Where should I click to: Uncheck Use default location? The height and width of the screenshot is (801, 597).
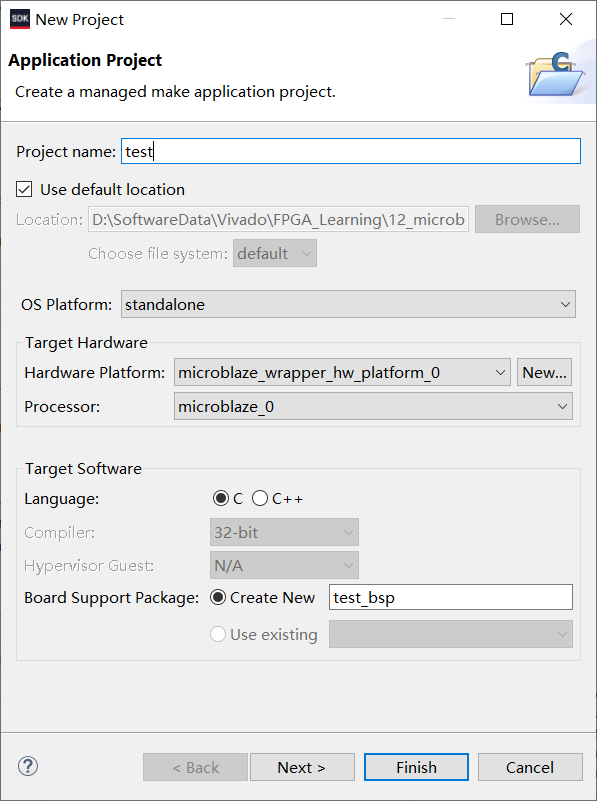[x=24, y=190]
